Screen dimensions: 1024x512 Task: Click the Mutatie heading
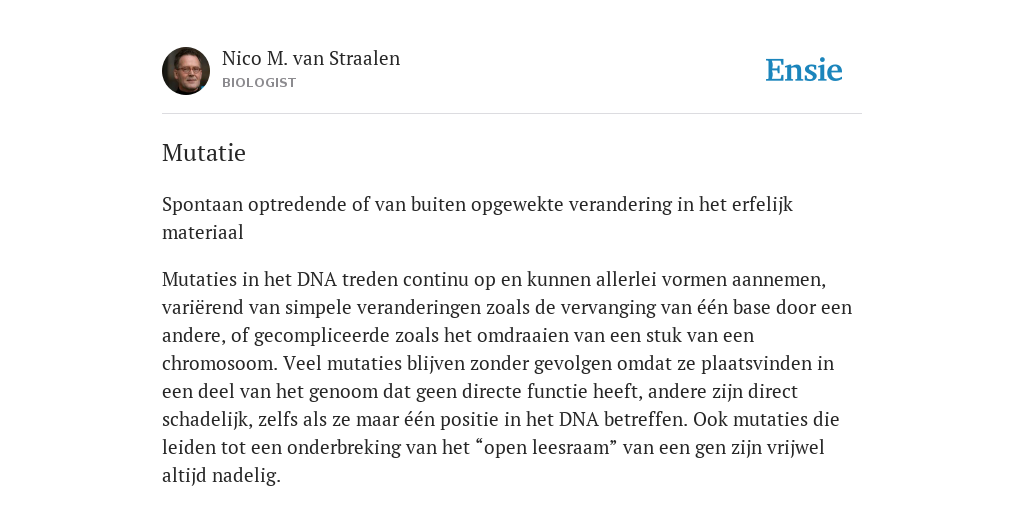click(204, 153)
